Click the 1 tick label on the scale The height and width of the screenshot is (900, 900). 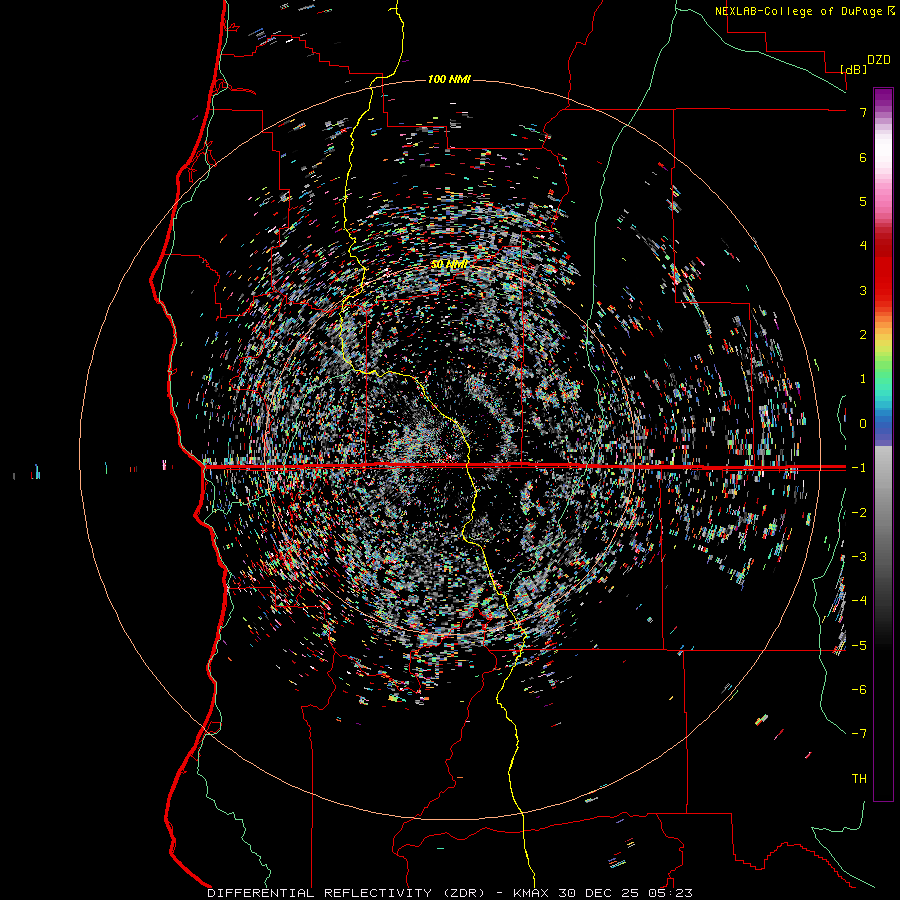(863, 378)
